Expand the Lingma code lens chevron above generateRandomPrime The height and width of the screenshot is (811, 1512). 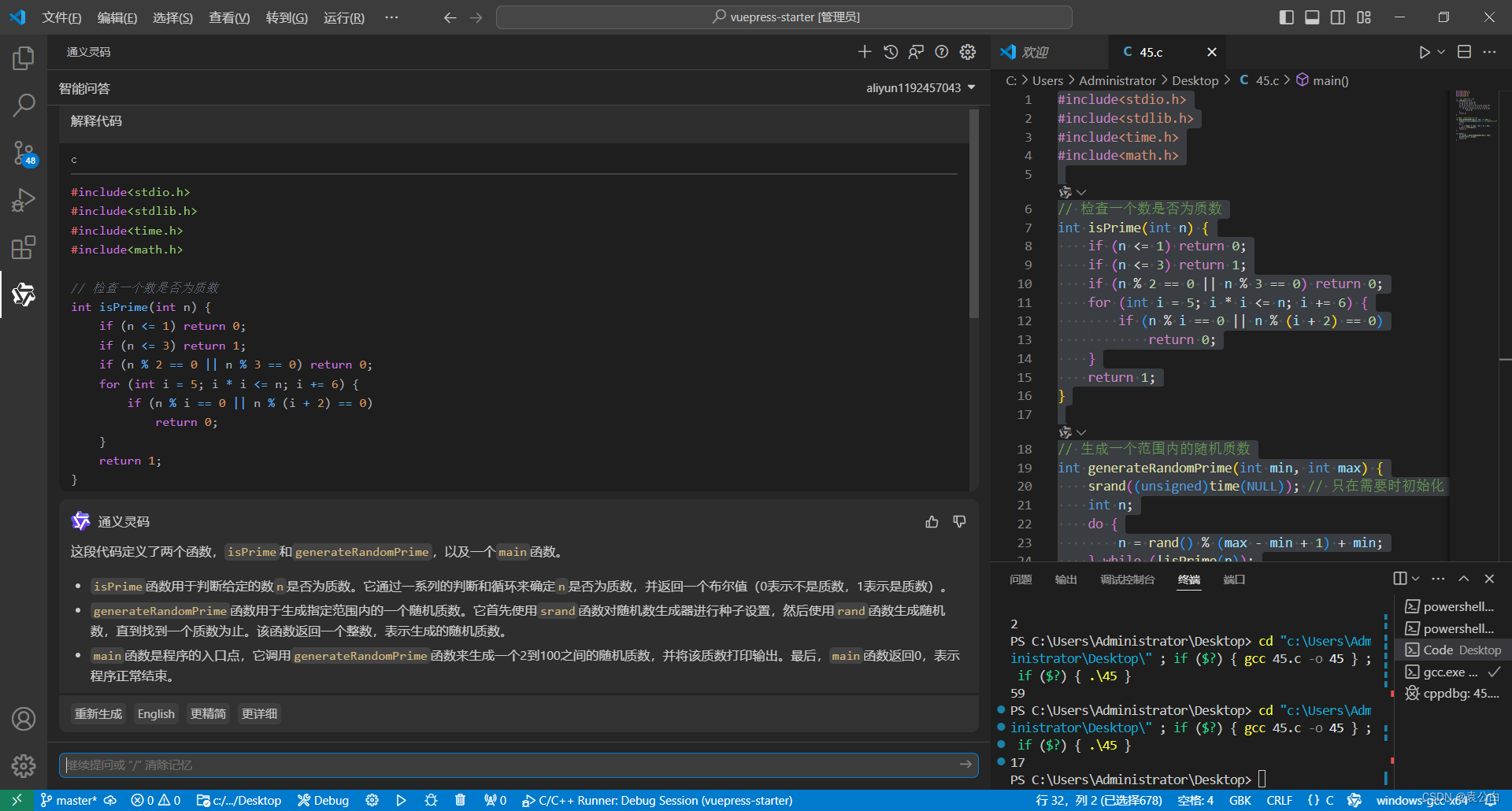pyautogui.click(x=1081, y=432)
